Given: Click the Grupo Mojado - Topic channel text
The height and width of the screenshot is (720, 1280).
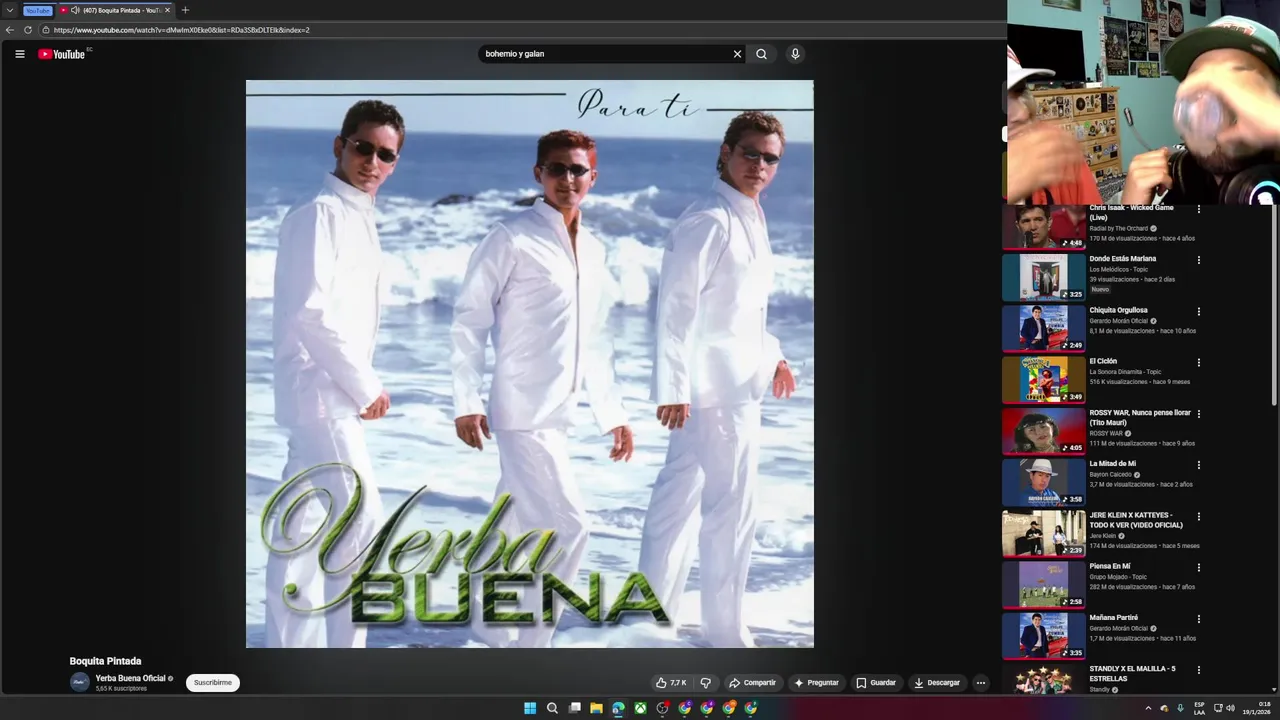Looking at the screenshot, I should pyautogui.click(x=1119, y=577).
